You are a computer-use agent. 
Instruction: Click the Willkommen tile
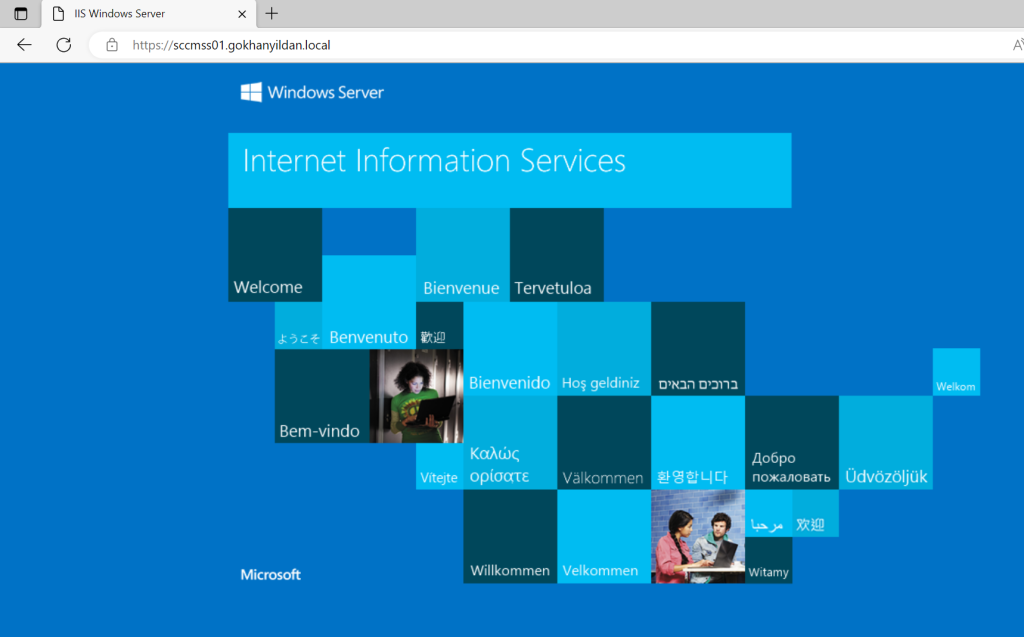coord(510,536)
